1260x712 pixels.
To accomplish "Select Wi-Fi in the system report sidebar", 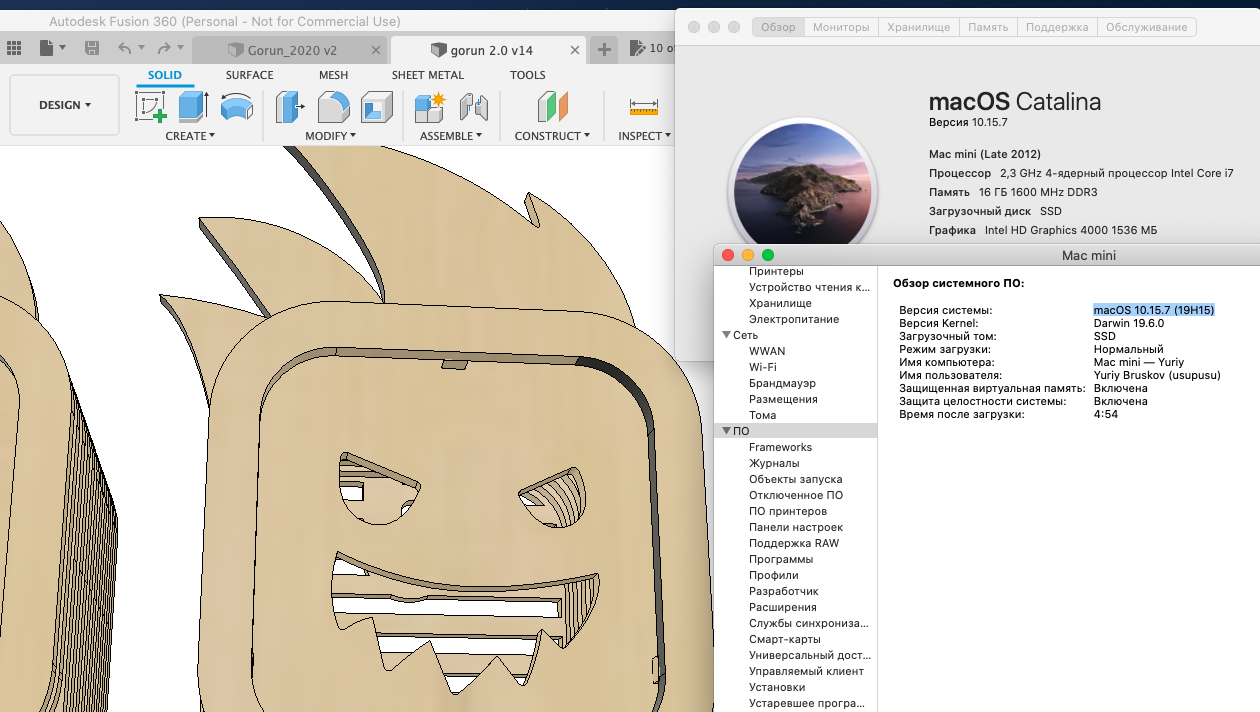I will 763,367.
